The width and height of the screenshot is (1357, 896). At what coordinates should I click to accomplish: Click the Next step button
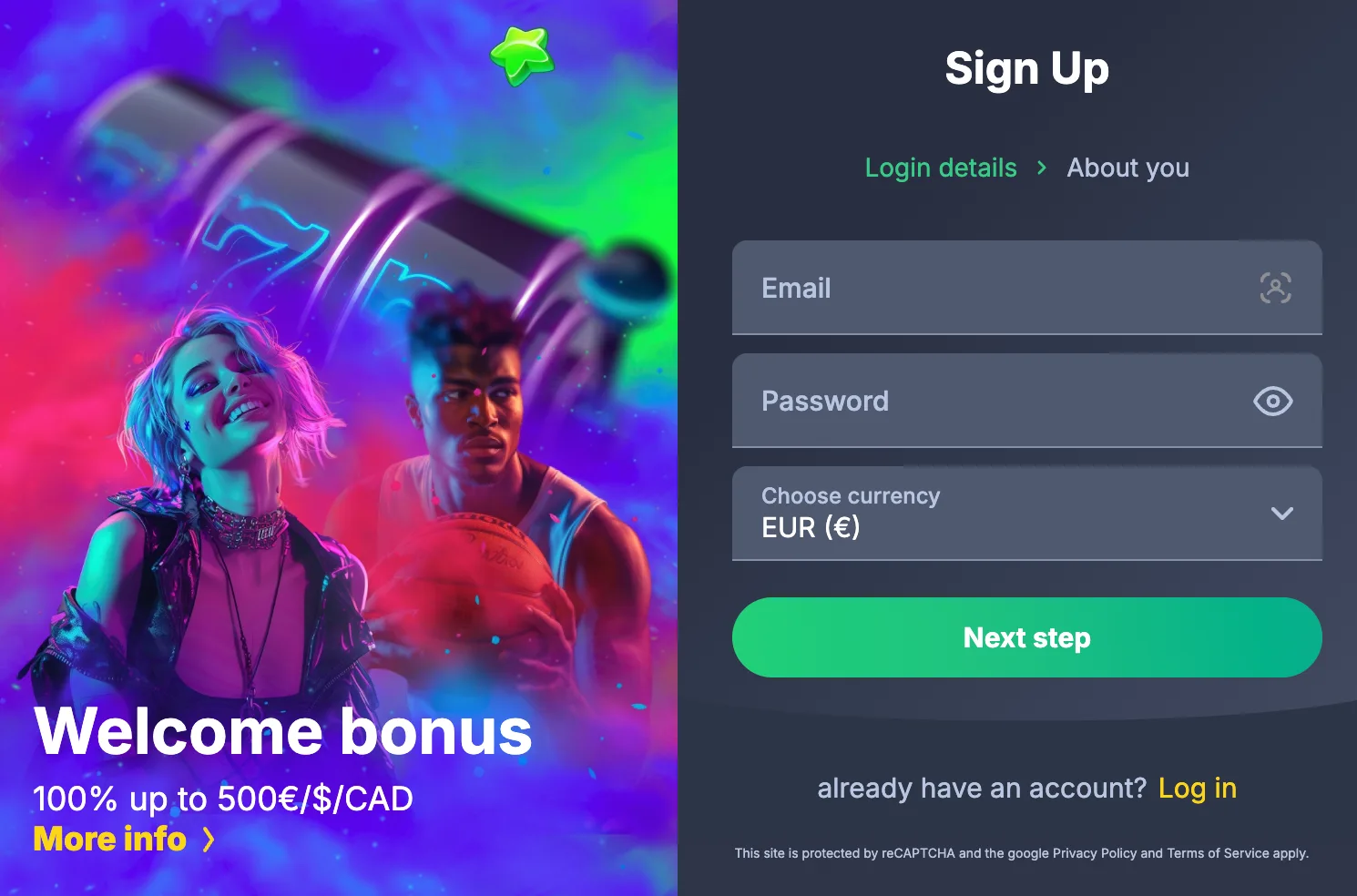pyautogui.click(x=1027, y=637)
